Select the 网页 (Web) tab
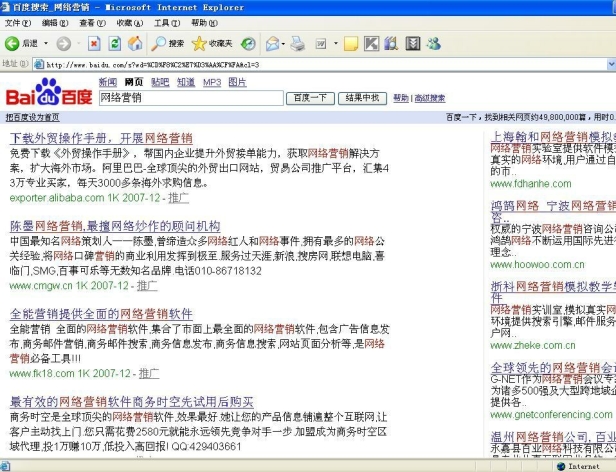 point(134,82)
